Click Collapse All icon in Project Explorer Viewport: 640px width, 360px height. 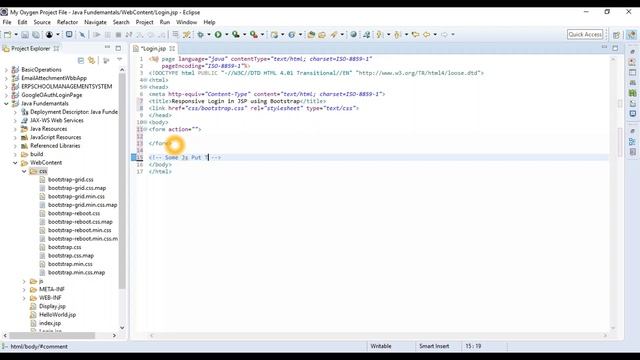pyautogui.click(x=81, y=60)
